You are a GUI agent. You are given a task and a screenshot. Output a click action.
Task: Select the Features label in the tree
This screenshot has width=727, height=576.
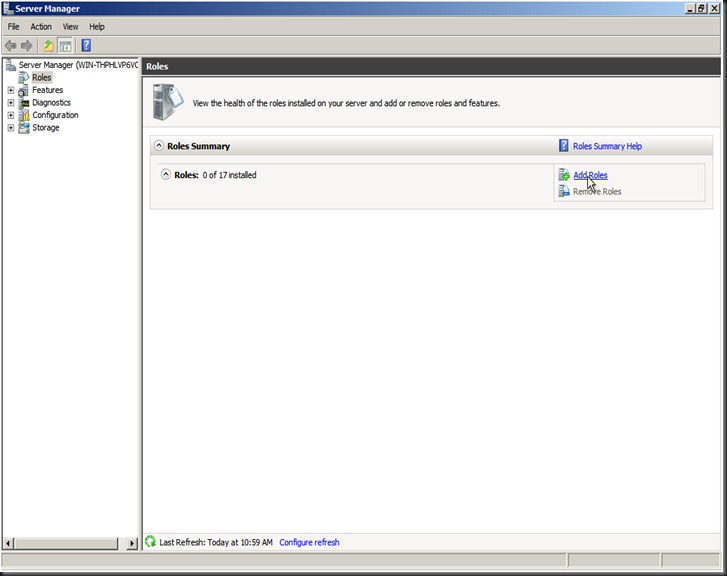tap(47, 90)
